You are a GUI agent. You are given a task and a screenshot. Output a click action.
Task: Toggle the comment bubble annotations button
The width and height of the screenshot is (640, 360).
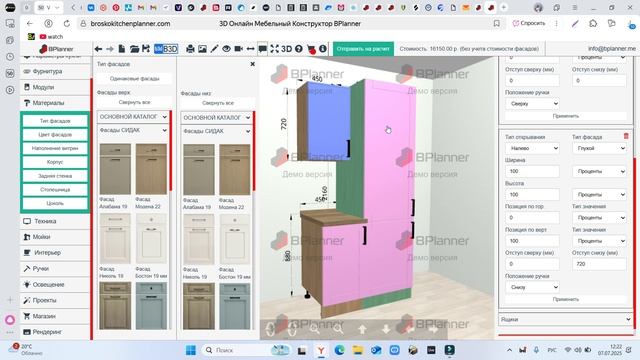tap(262, 49)
